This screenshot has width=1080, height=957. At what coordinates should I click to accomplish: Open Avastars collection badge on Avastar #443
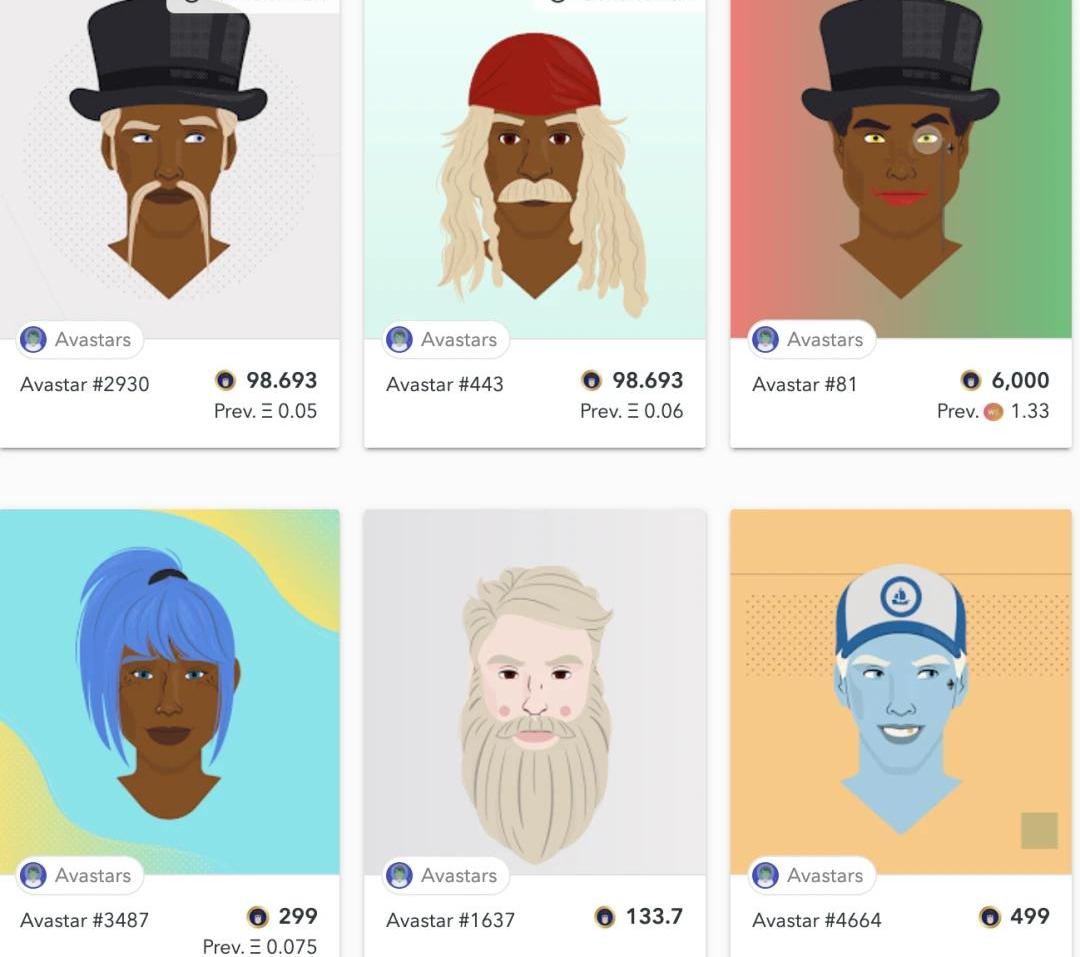click(x=446, y=340)
